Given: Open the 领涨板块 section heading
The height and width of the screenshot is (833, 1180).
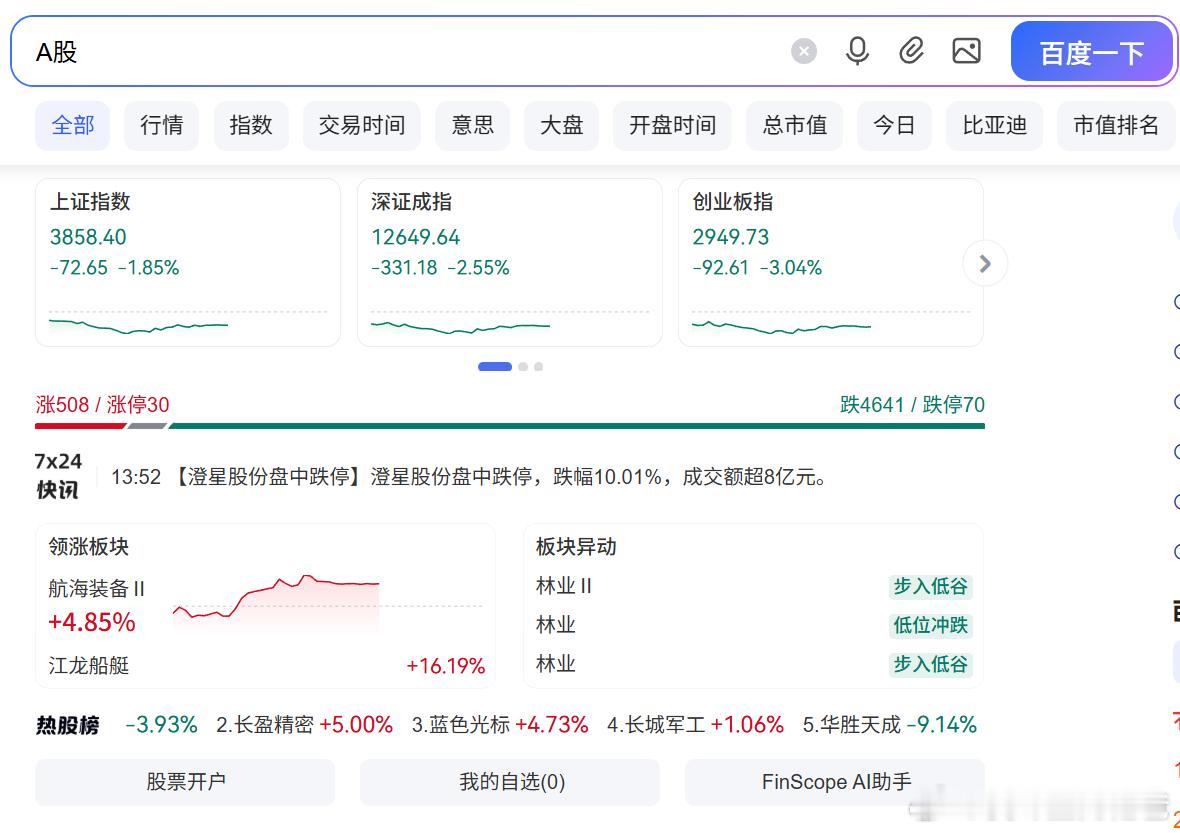Looking at the screenshot, I should (89, 546).
